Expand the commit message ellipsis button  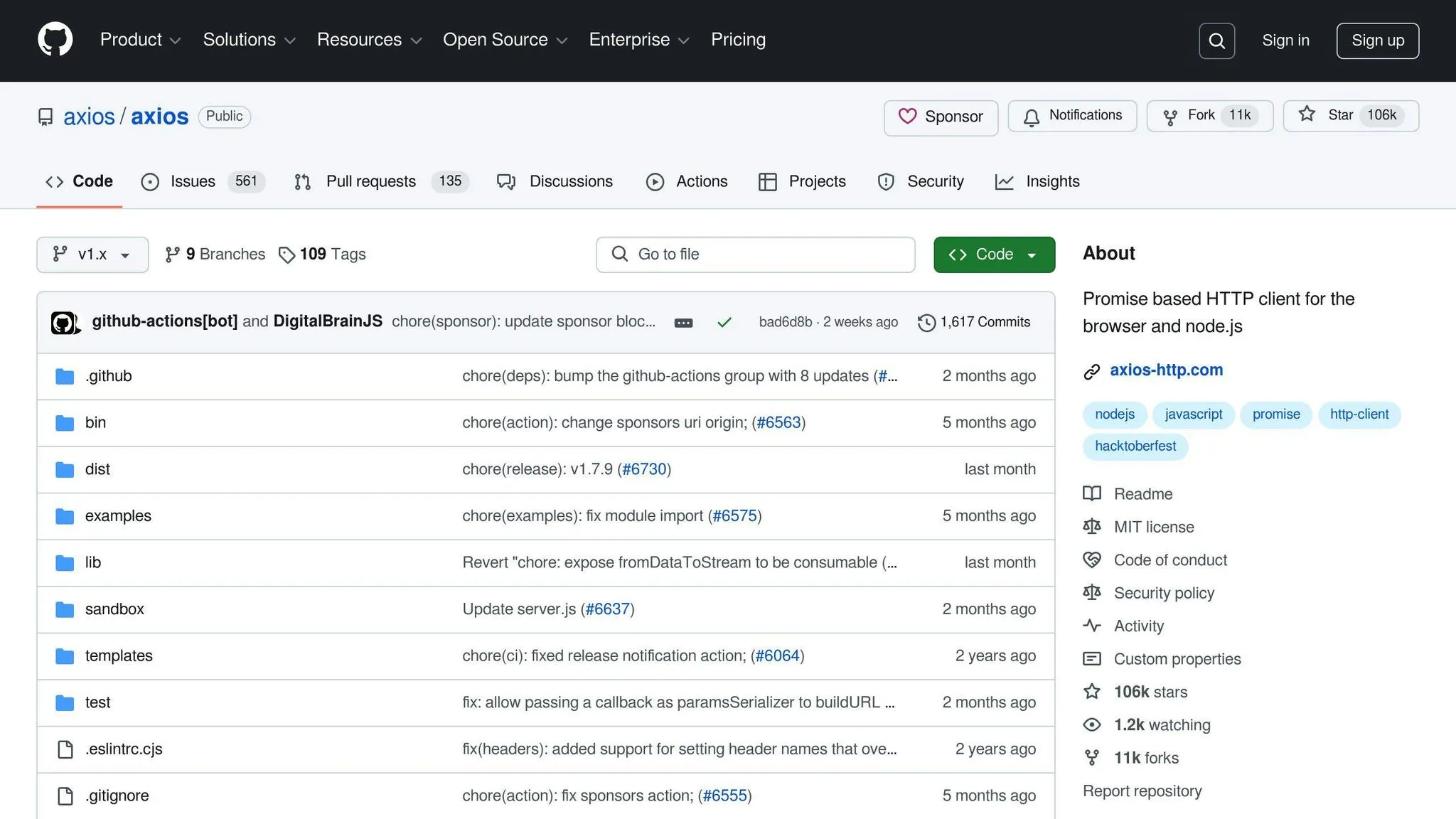(x=683, y=323)
